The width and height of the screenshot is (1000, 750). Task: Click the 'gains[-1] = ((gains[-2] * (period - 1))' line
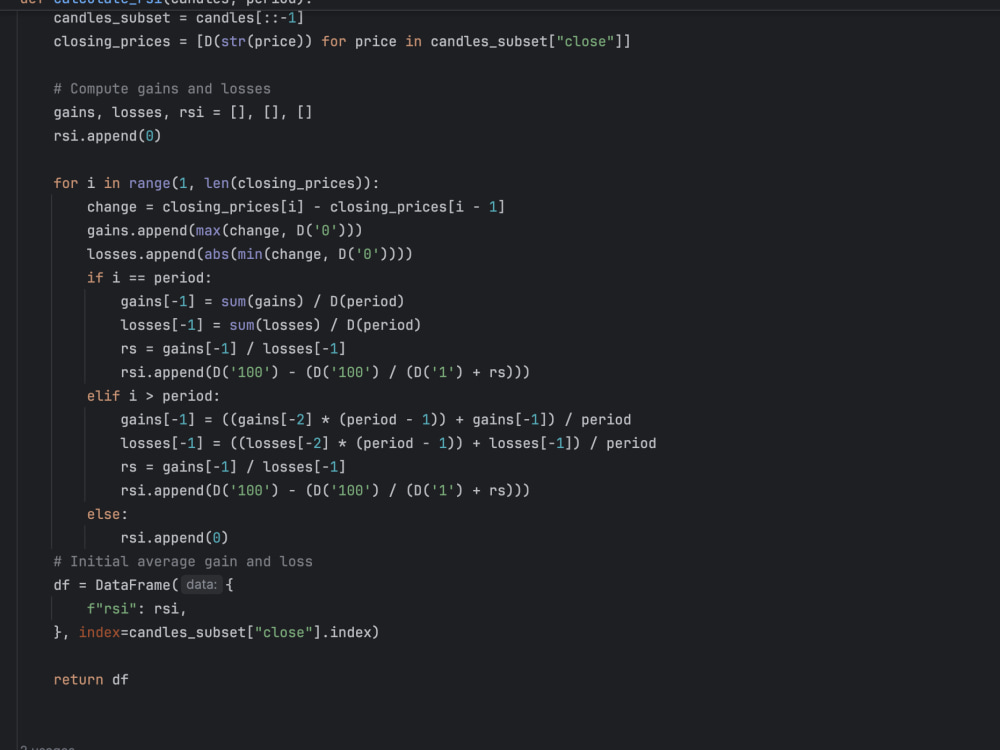coord(376,420)
